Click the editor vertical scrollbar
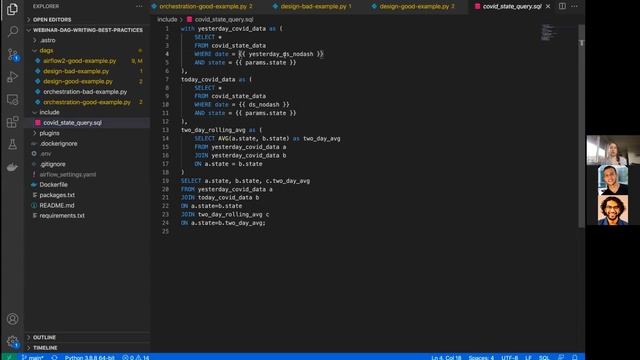This screenshot has height=360, width=640. (581, 126)
